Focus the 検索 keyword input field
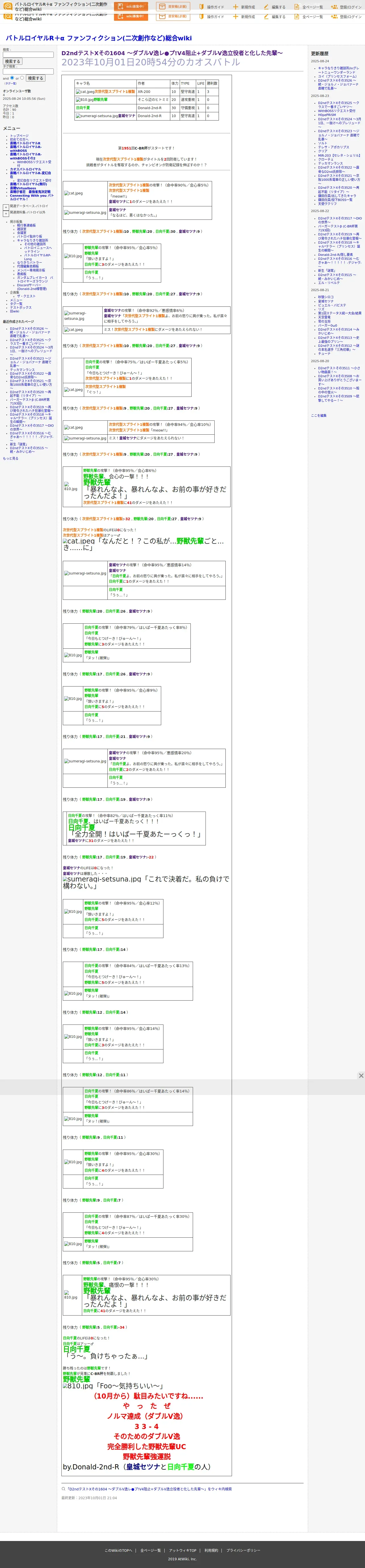Image resolution: width=365 pixels, height=1568 pixels. click(28, 55)
